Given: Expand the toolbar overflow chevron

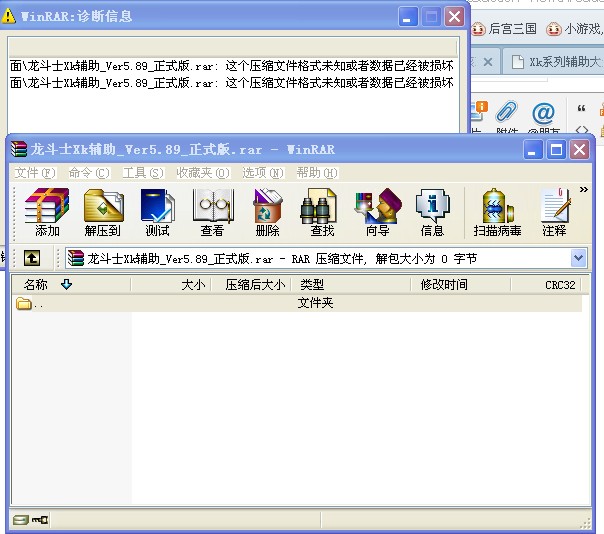Looking at the screenshot, I should 584,189.
